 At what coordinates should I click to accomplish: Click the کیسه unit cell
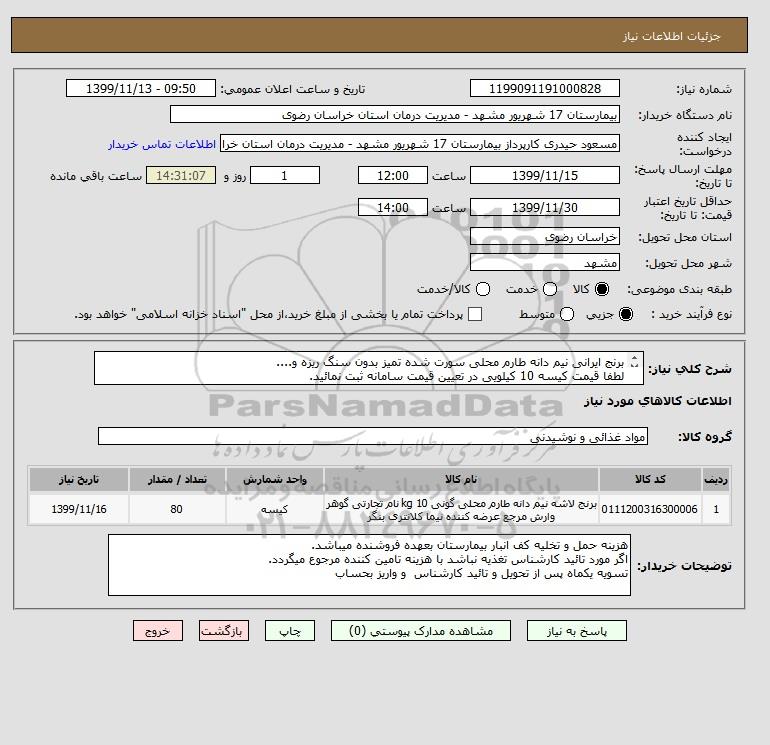pos(275,509)
